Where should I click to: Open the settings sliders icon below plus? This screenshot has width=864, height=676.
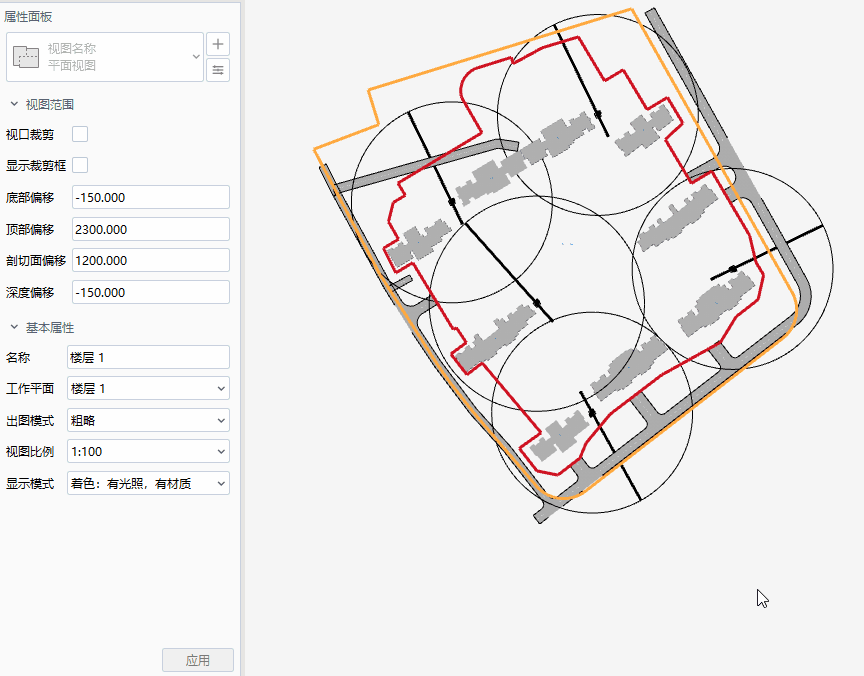click(218, 70)
